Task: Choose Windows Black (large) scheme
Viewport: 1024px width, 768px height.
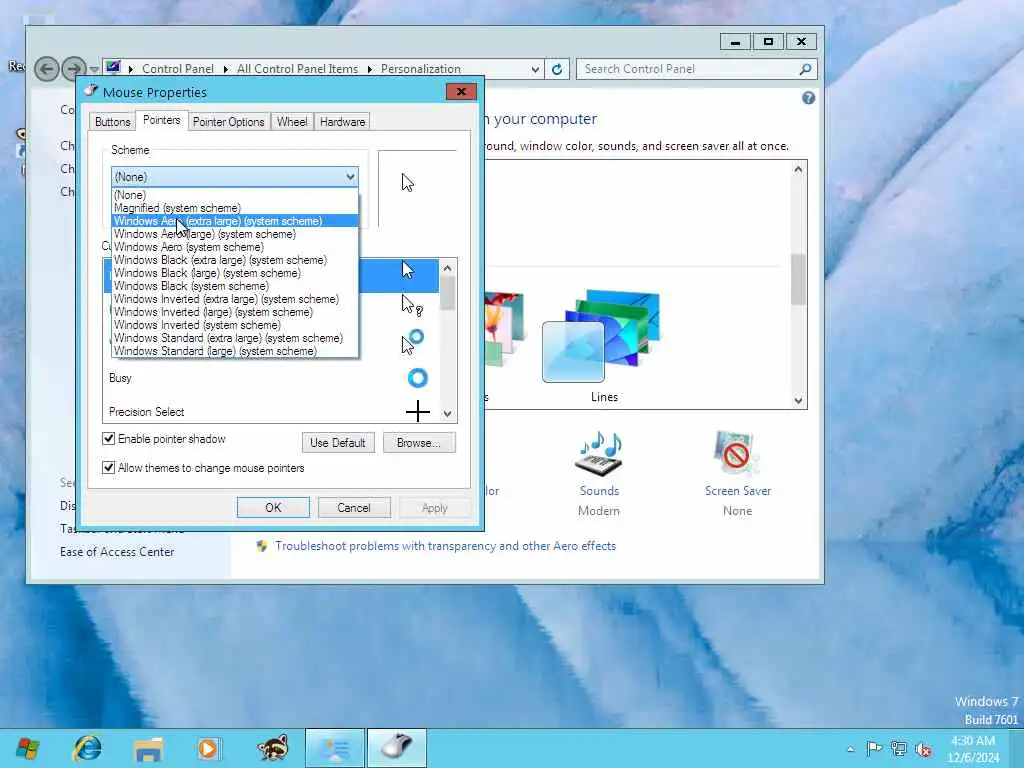Action: 235,273
